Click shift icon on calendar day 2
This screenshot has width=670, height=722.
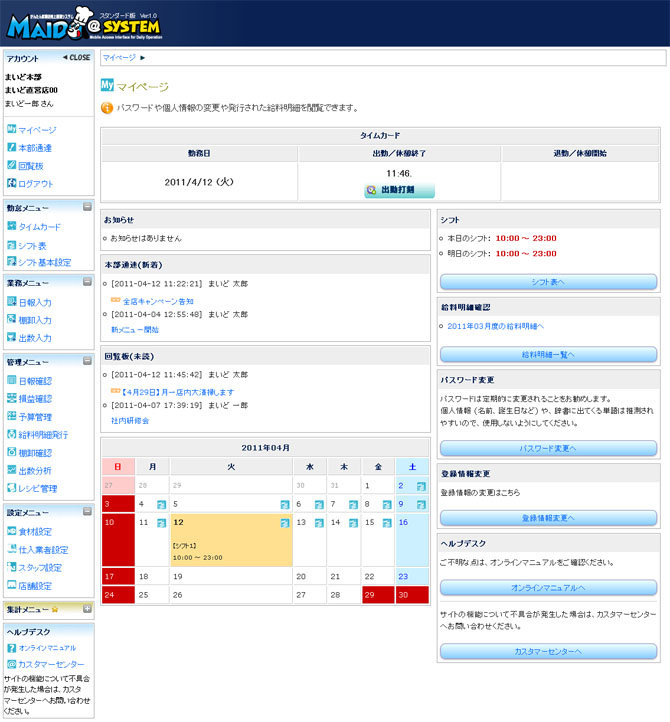tap(421, 486)
